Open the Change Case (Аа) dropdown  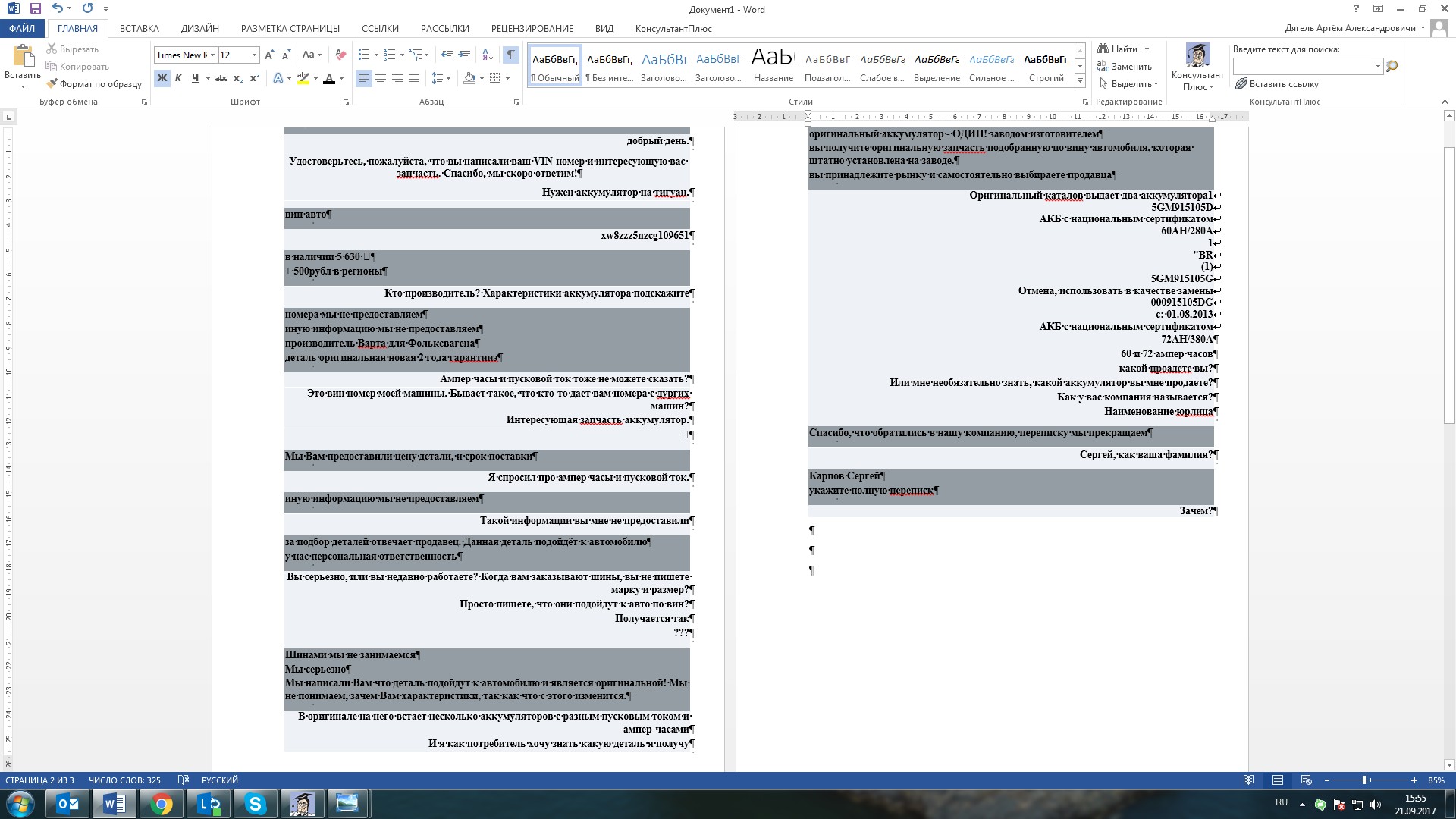point(312,55)
